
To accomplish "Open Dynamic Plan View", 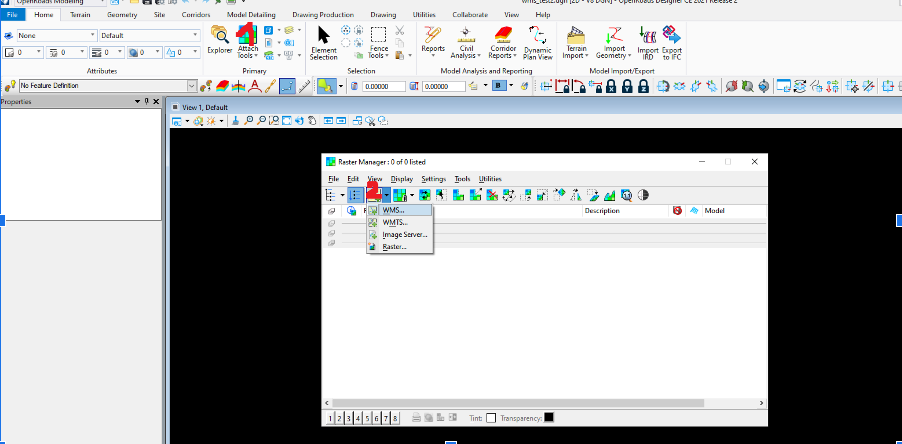I will (538, 43).
